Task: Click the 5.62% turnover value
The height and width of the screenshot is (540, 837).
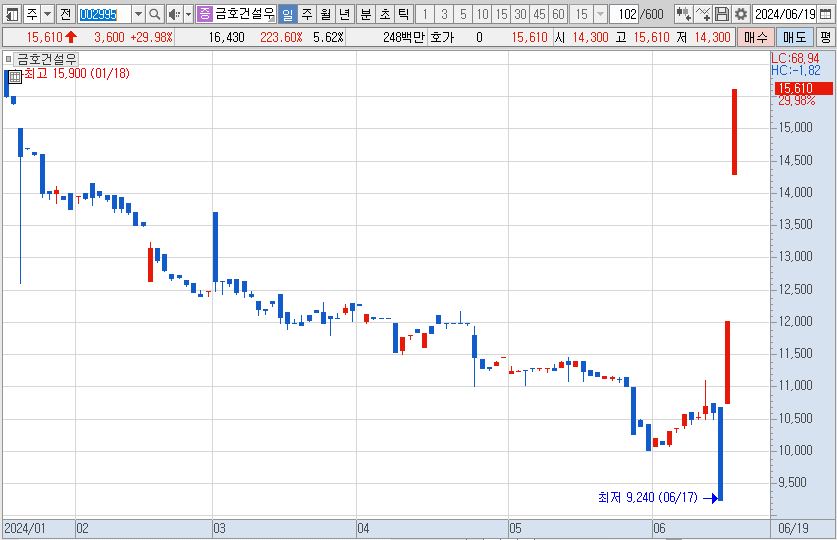Action: pos(328,37)
